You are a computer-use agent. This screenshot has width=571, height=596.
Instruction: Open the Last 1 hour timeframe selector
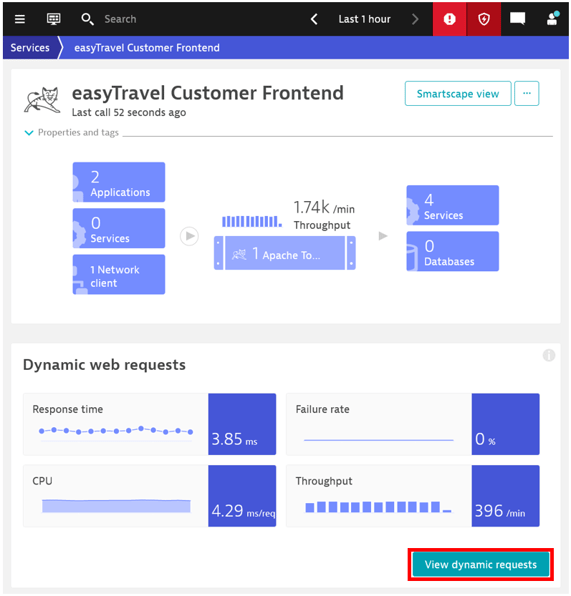point(364,19)
